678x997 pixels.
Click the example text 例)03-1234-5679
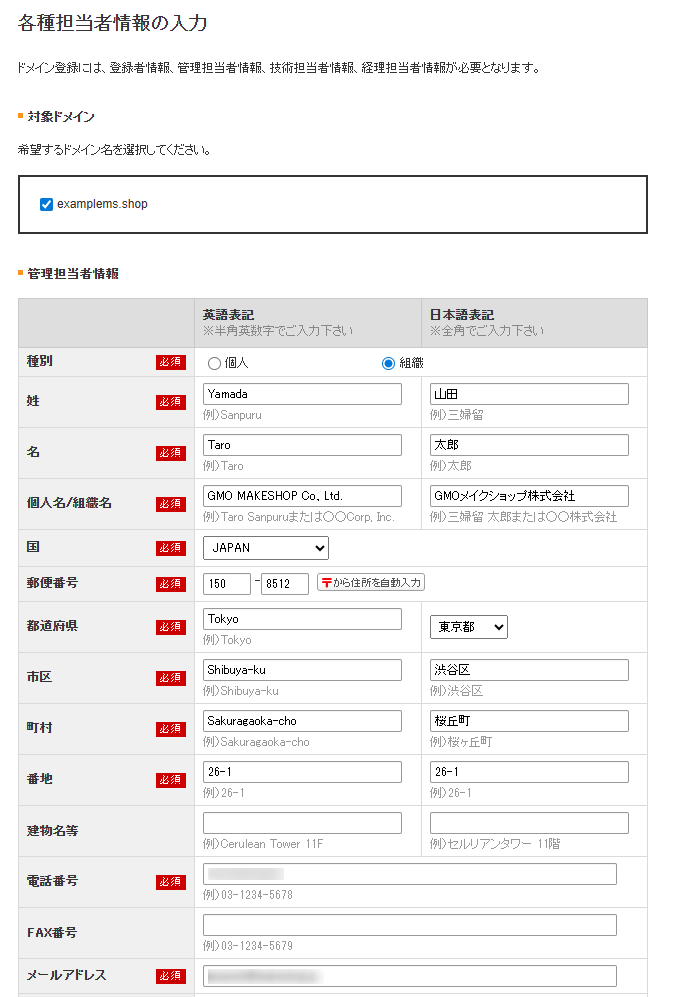(248, 945)
